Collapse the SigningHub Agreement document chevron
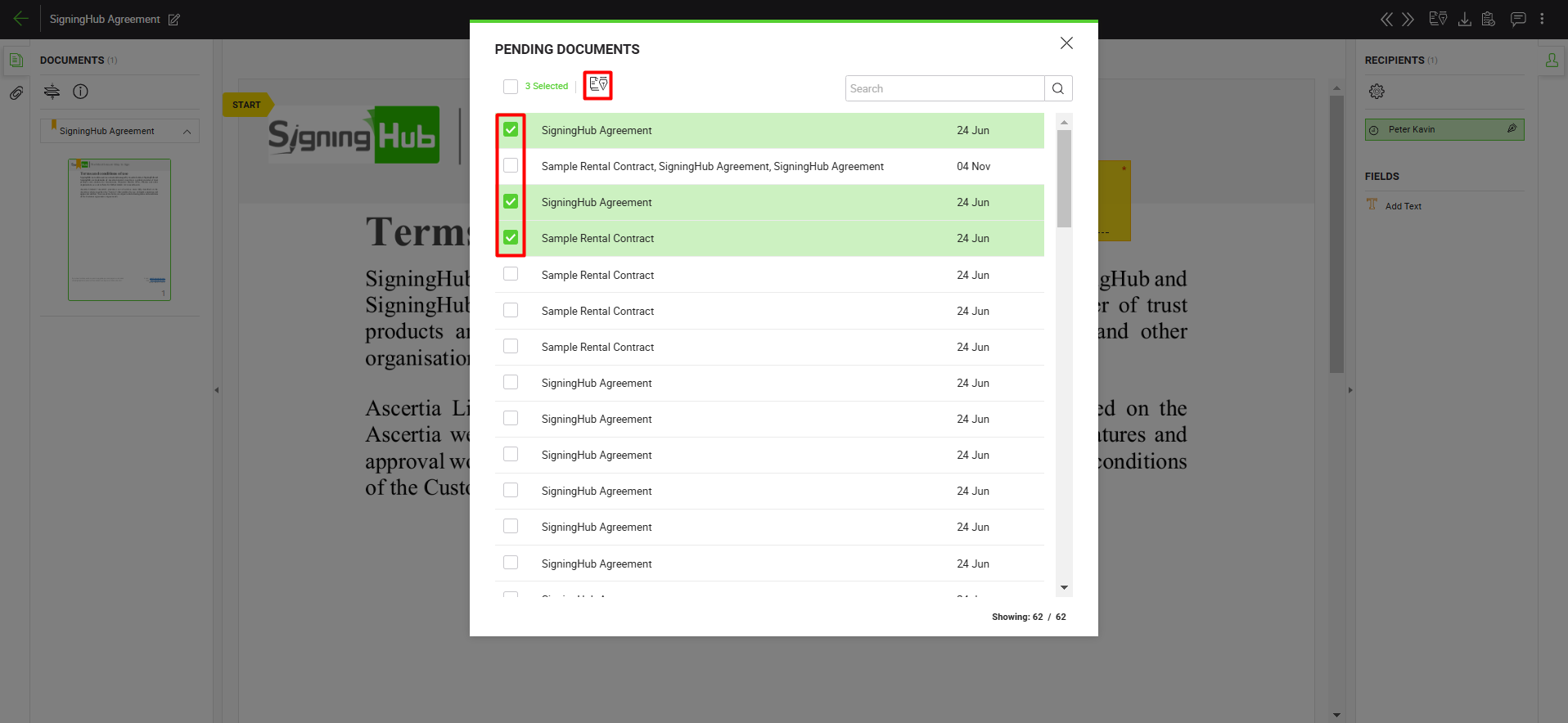 click(x=187, y=132)
